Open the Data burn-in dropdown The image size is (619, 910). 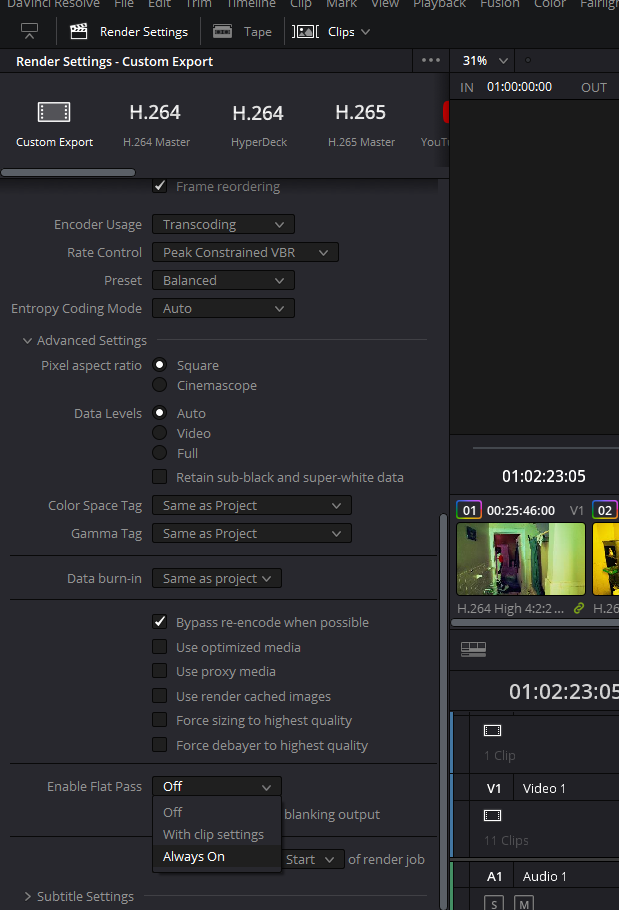pos(217,579)
